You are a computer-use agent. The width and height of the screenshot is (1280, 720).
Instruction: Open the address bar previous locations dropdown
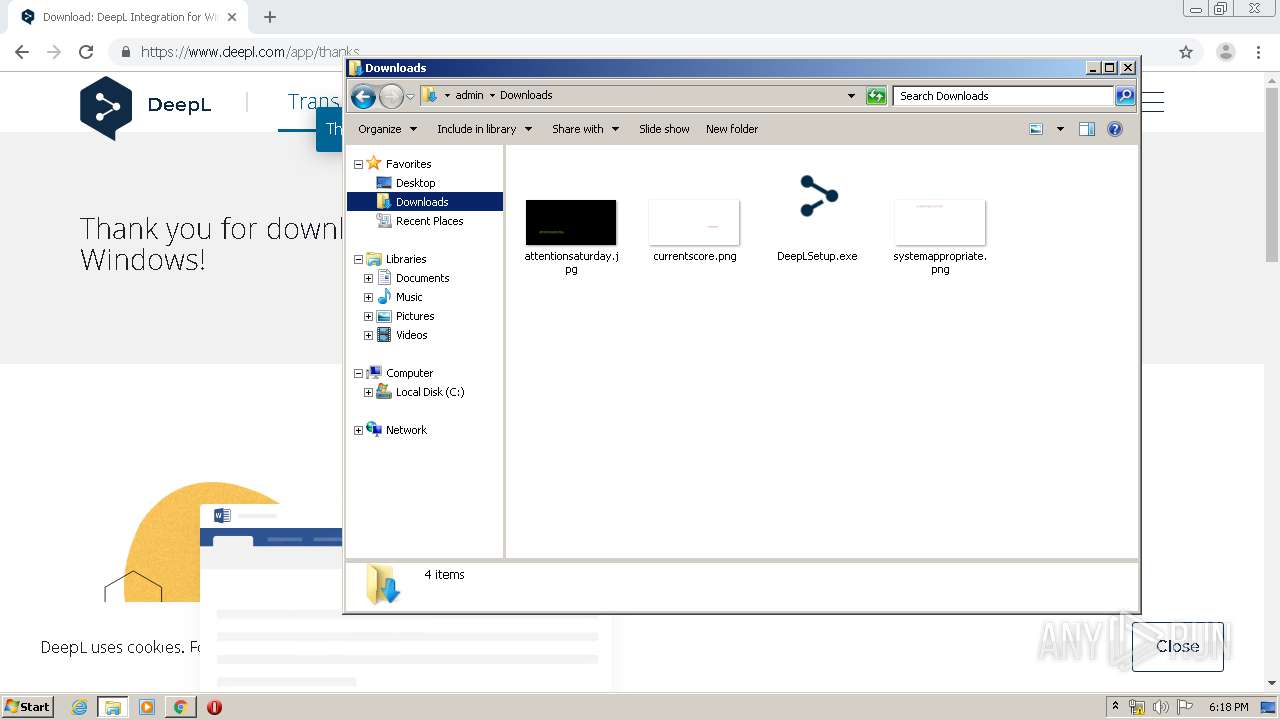(x=851, y=96)
